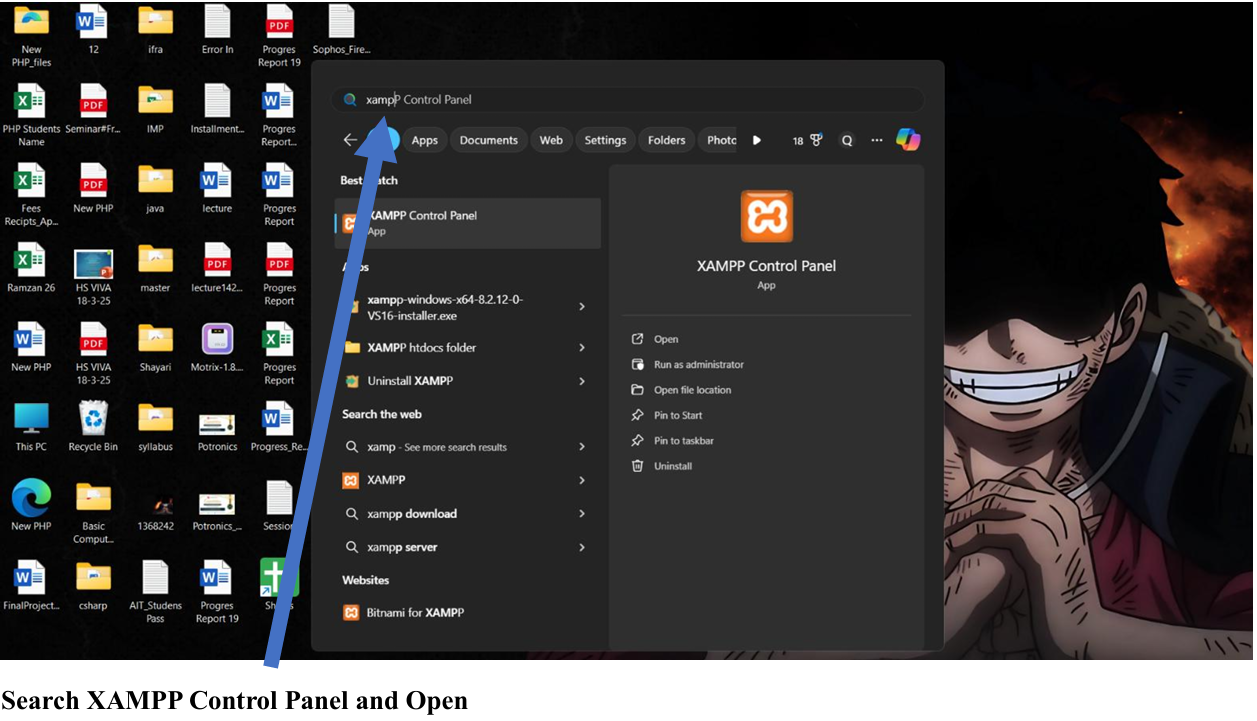The width and height of the screenshot is (1257, 721).
Task: Select the "Basic Comput..." folder
Action: [93, 511]
